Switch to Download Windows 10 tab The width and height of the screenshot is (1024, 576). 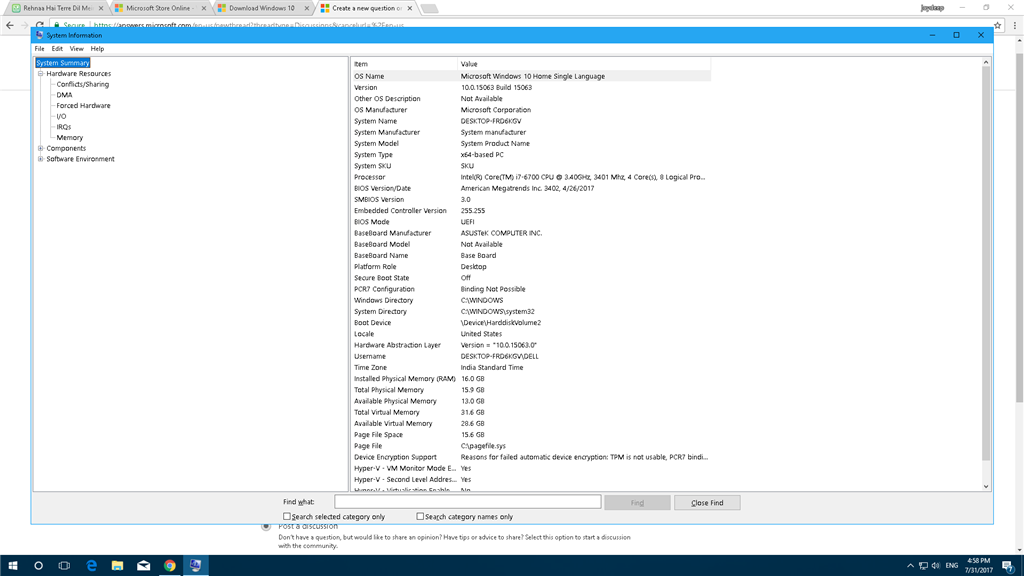click(261, 8)
